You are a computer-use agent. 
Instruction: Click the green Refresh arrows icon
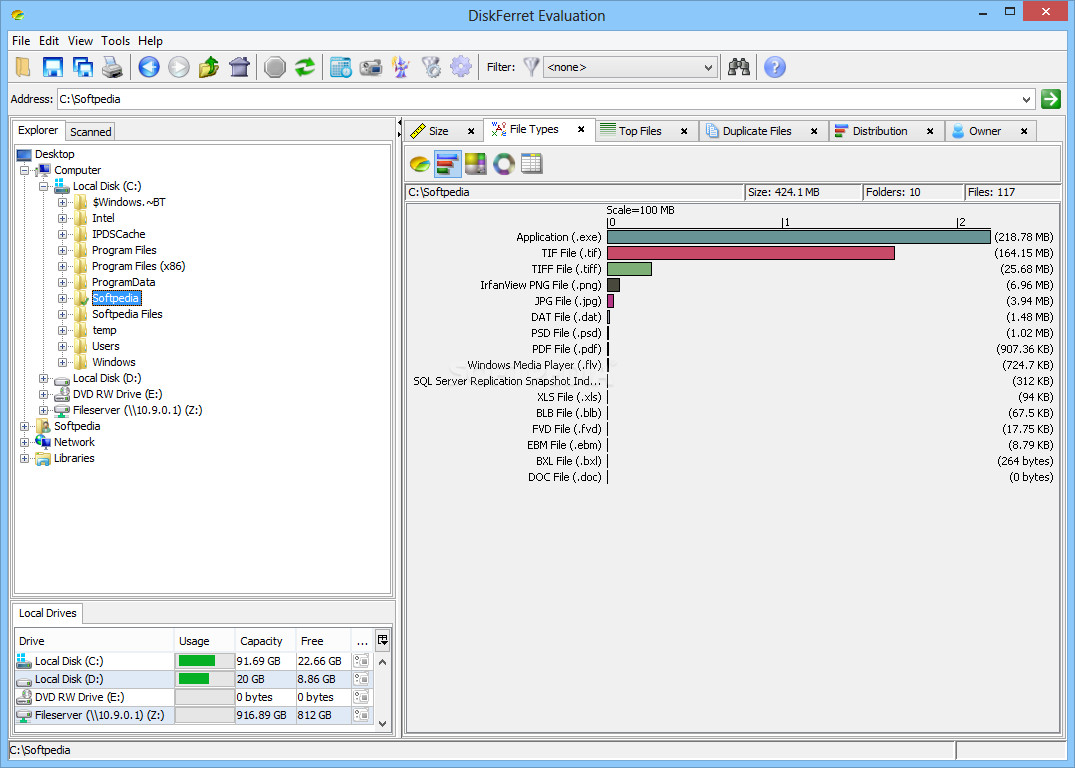[x=305, y=67]
